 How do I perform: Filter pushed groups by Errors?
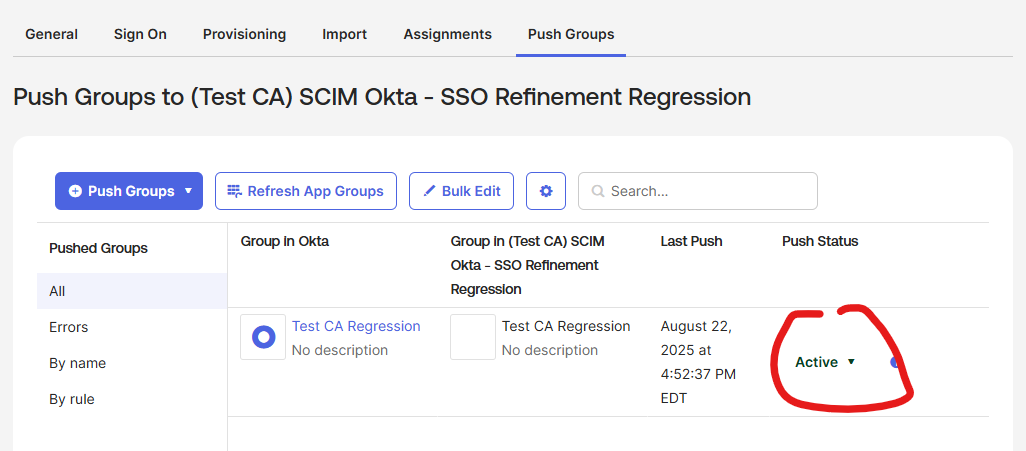tap(69, 327)
